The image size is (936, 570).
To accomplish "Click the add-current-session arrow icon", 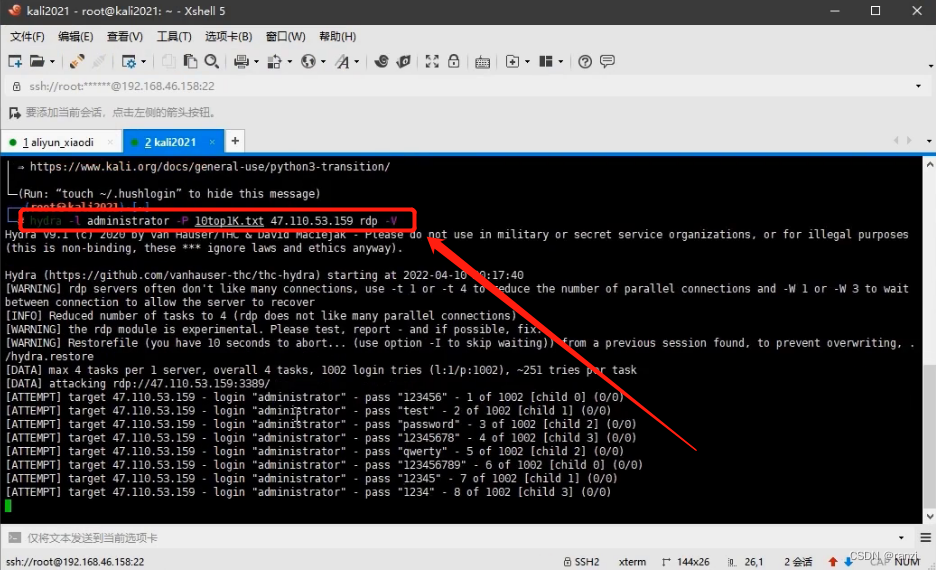I will 14,112.
